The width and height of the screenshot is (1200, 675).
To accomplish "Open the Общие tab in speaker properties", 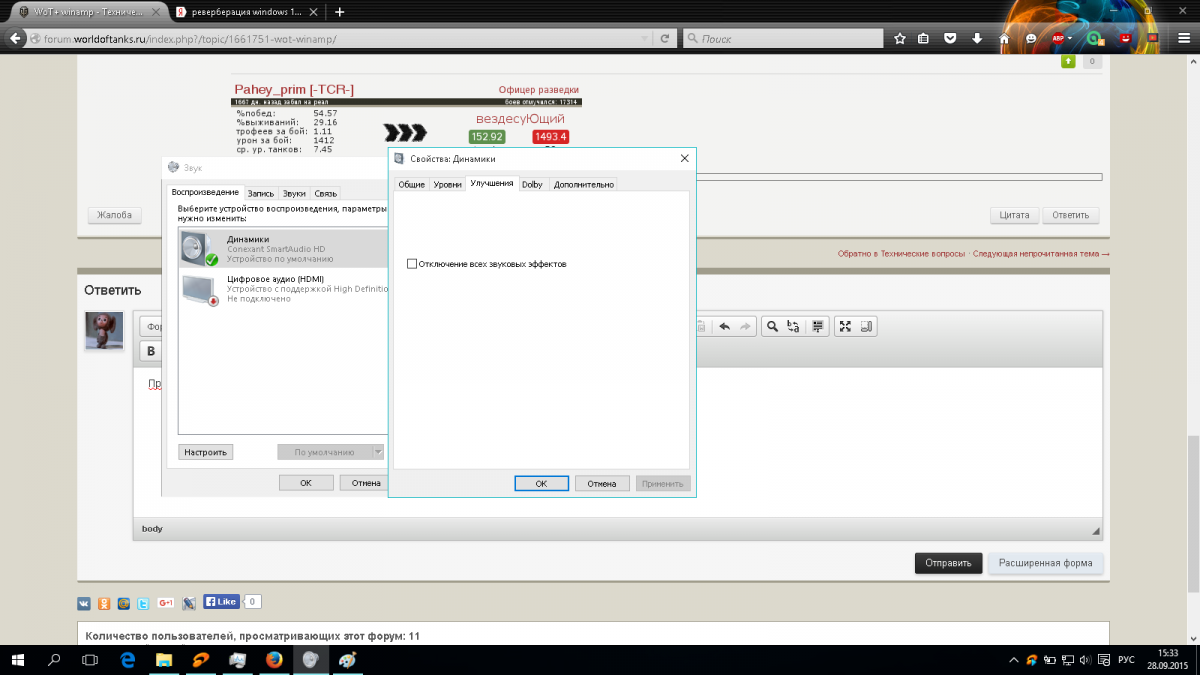I will point(412,184).
